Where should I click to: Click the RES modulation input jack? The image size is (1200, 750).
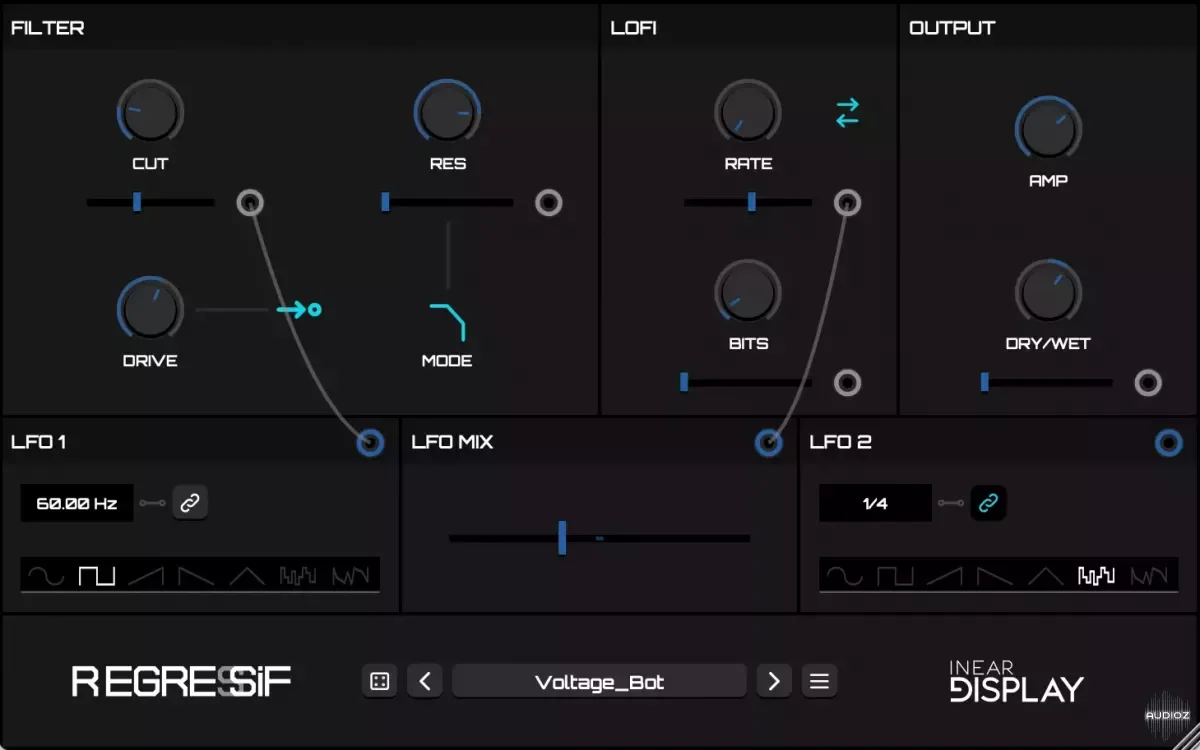[548, 203]
